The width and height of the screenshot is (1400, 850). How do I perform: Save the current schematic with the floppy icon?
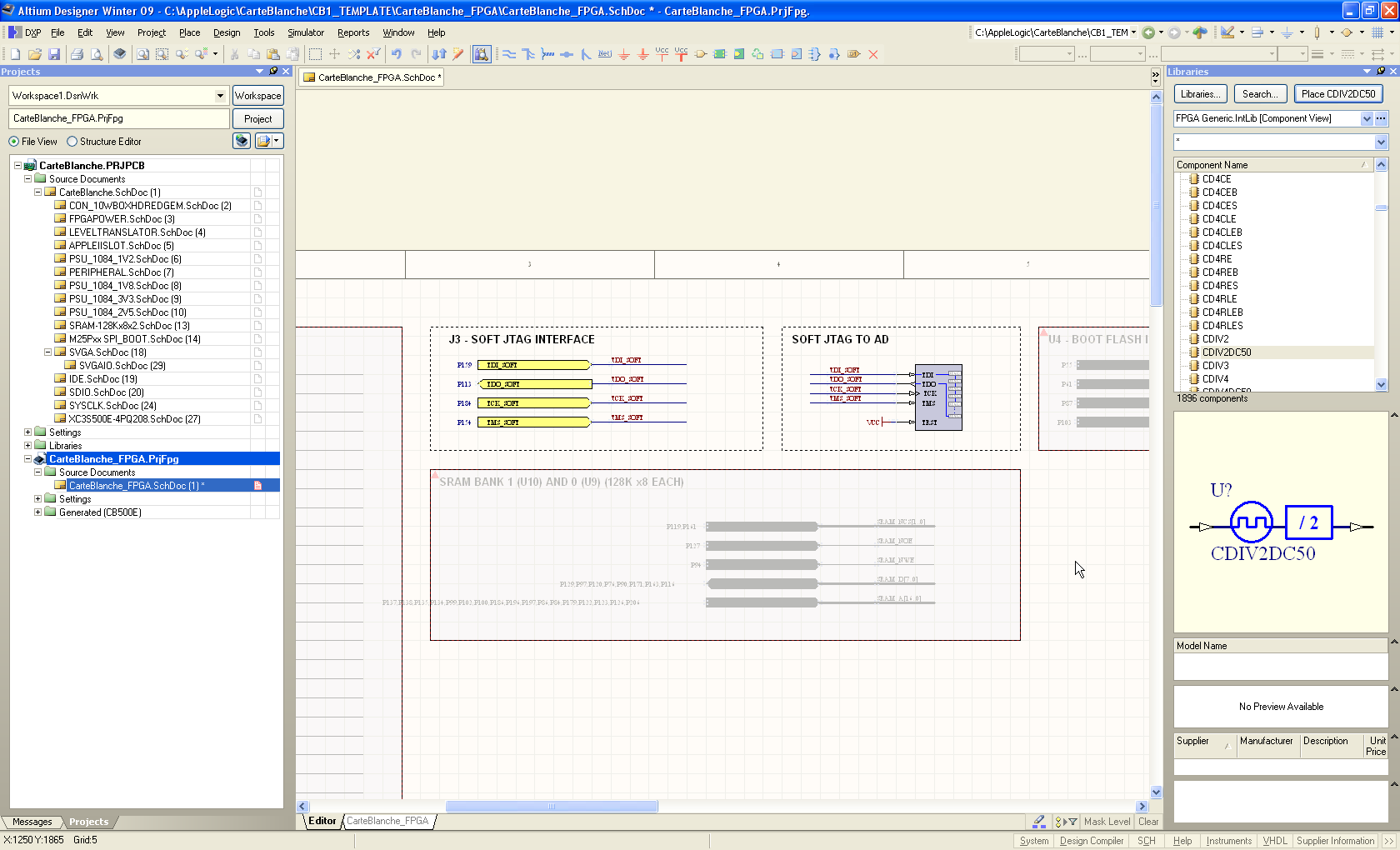53,54
